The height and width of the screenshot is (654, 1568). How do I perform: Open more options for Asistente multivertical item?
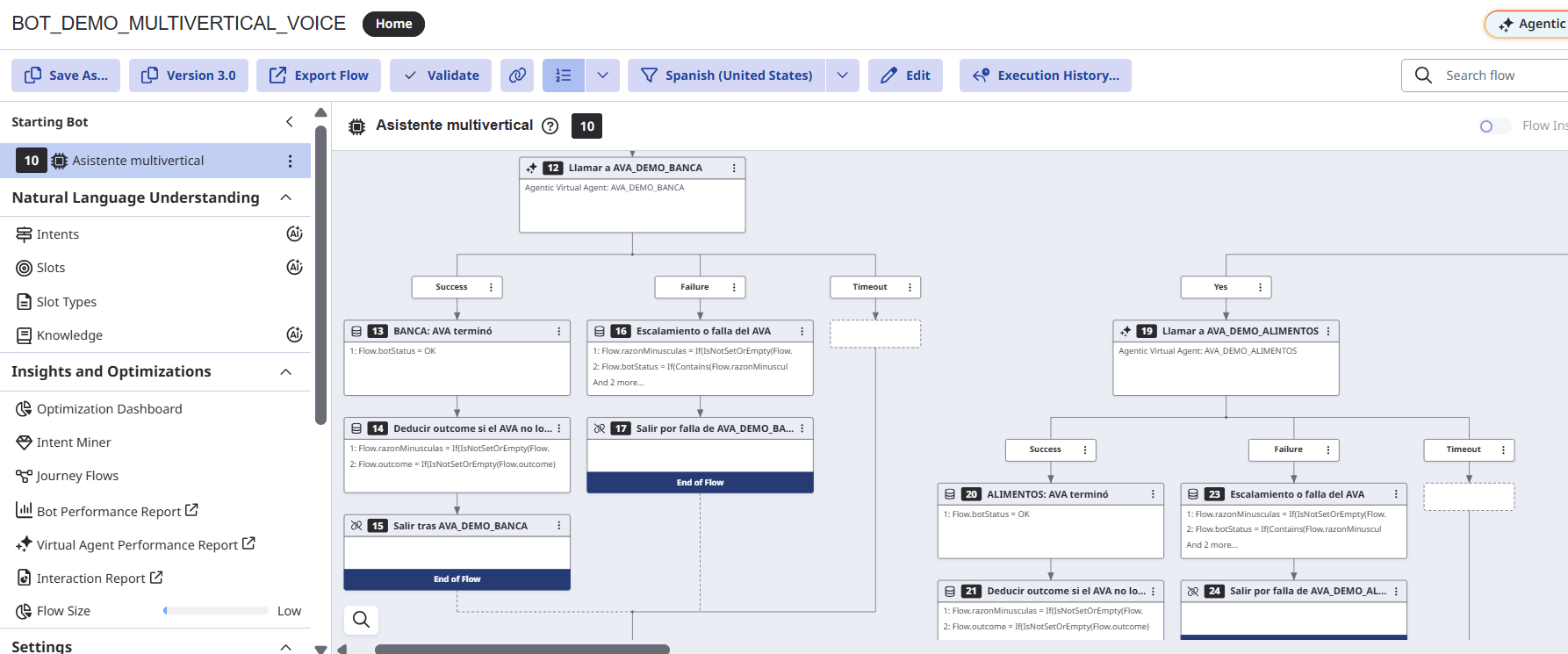(291, 161)
